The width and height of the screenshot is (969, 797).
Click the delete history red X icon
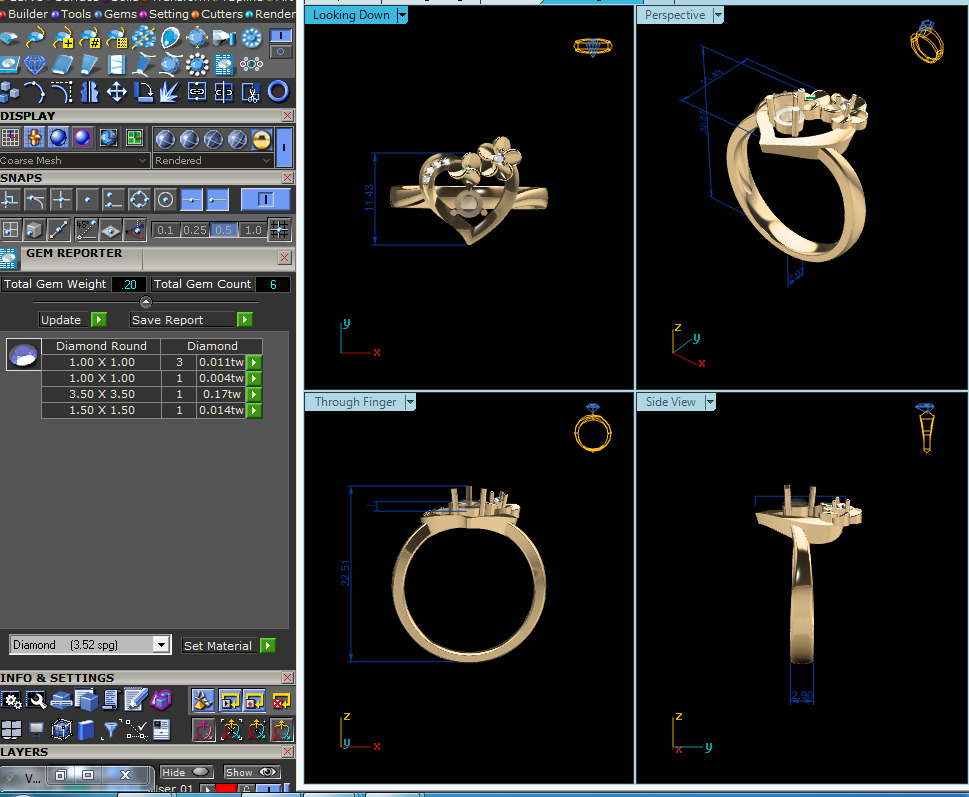[281, 701]
